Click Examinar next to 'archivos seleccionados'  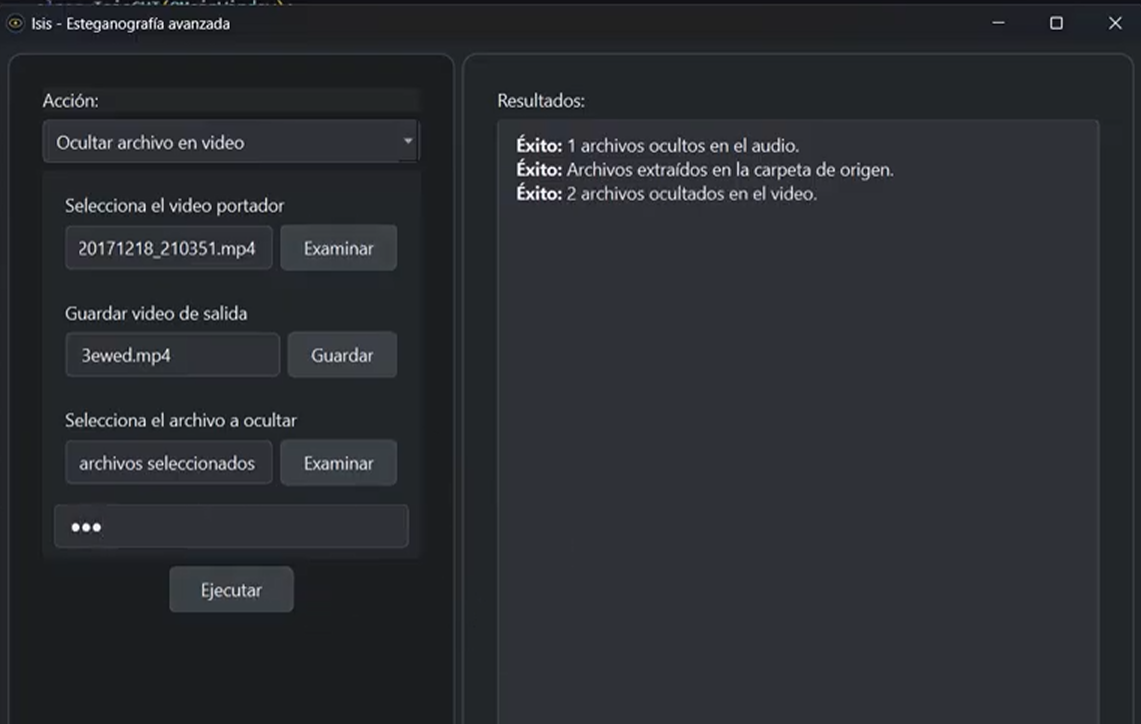[339, 462]
